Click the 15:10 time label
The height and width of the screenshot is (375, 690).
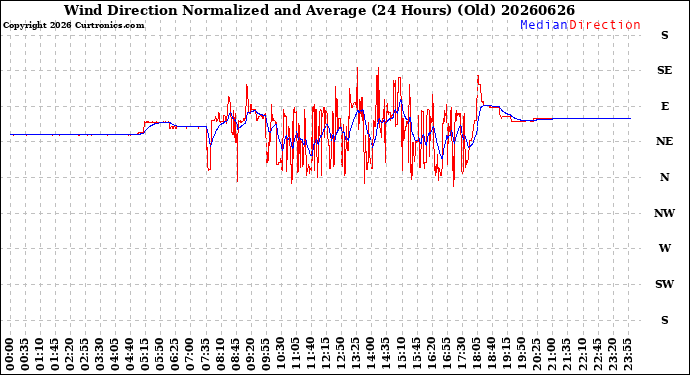[401, 354]
